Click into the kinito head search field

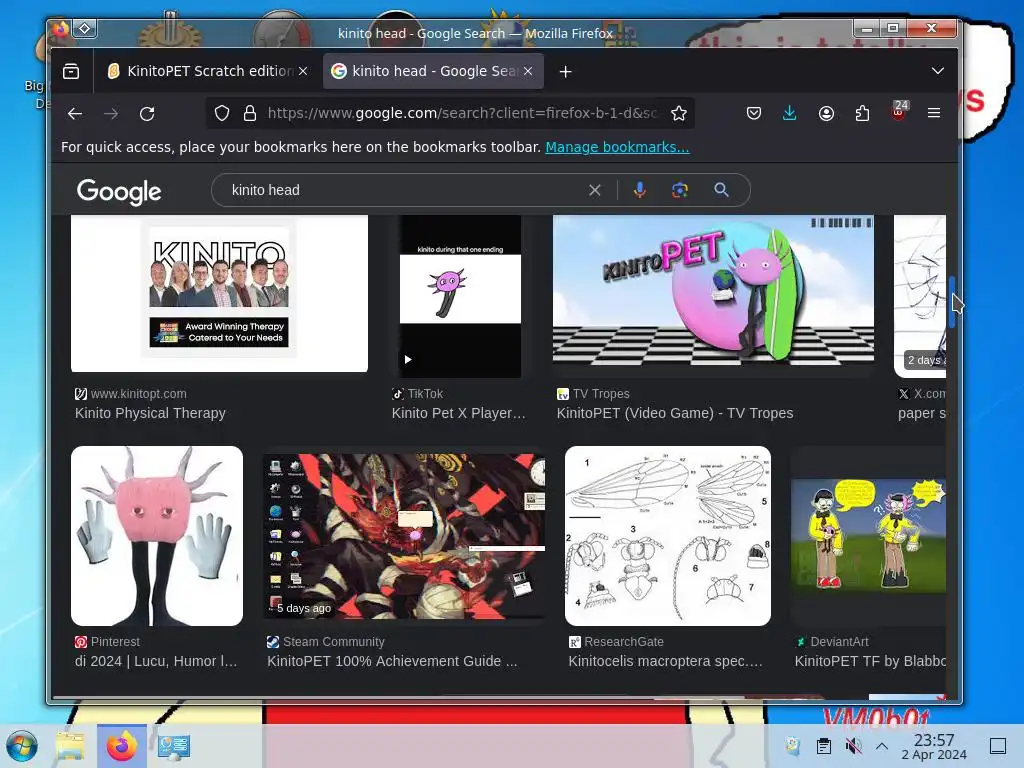[x=405, y=190]
